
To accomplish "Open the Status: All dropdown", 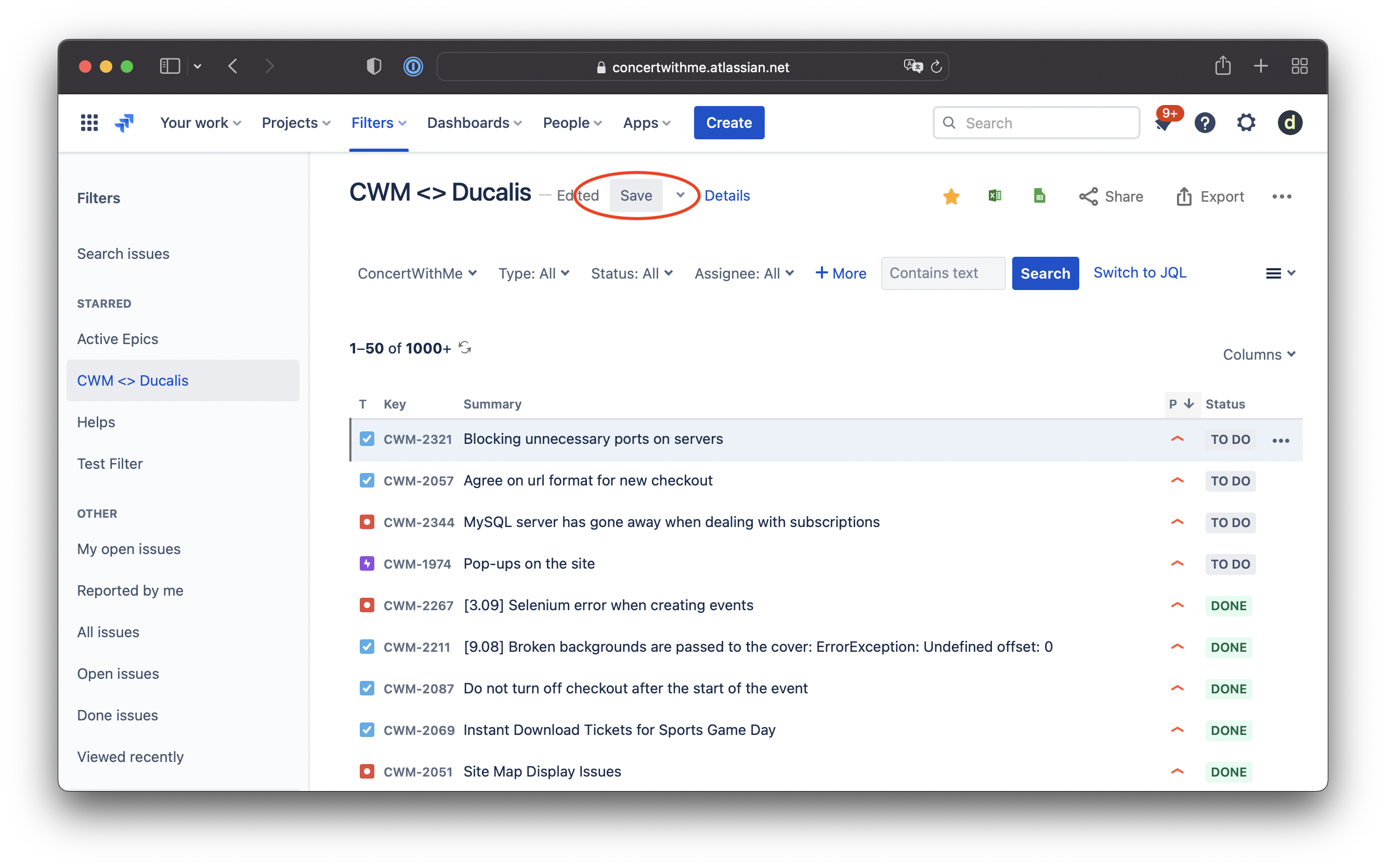I will [631, 273].
